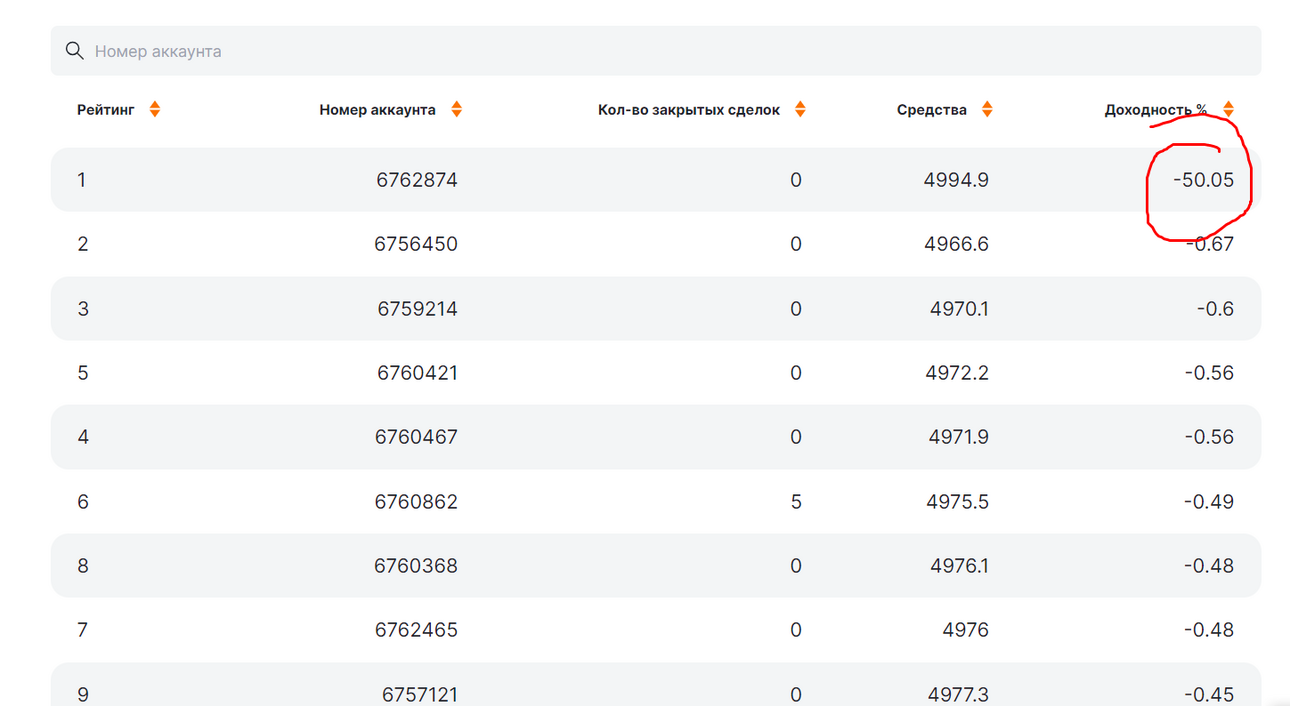Click the Кол-во закрытых сделок header label
The height and width of the screenshot is (706, 1290).
coord(689,110)
